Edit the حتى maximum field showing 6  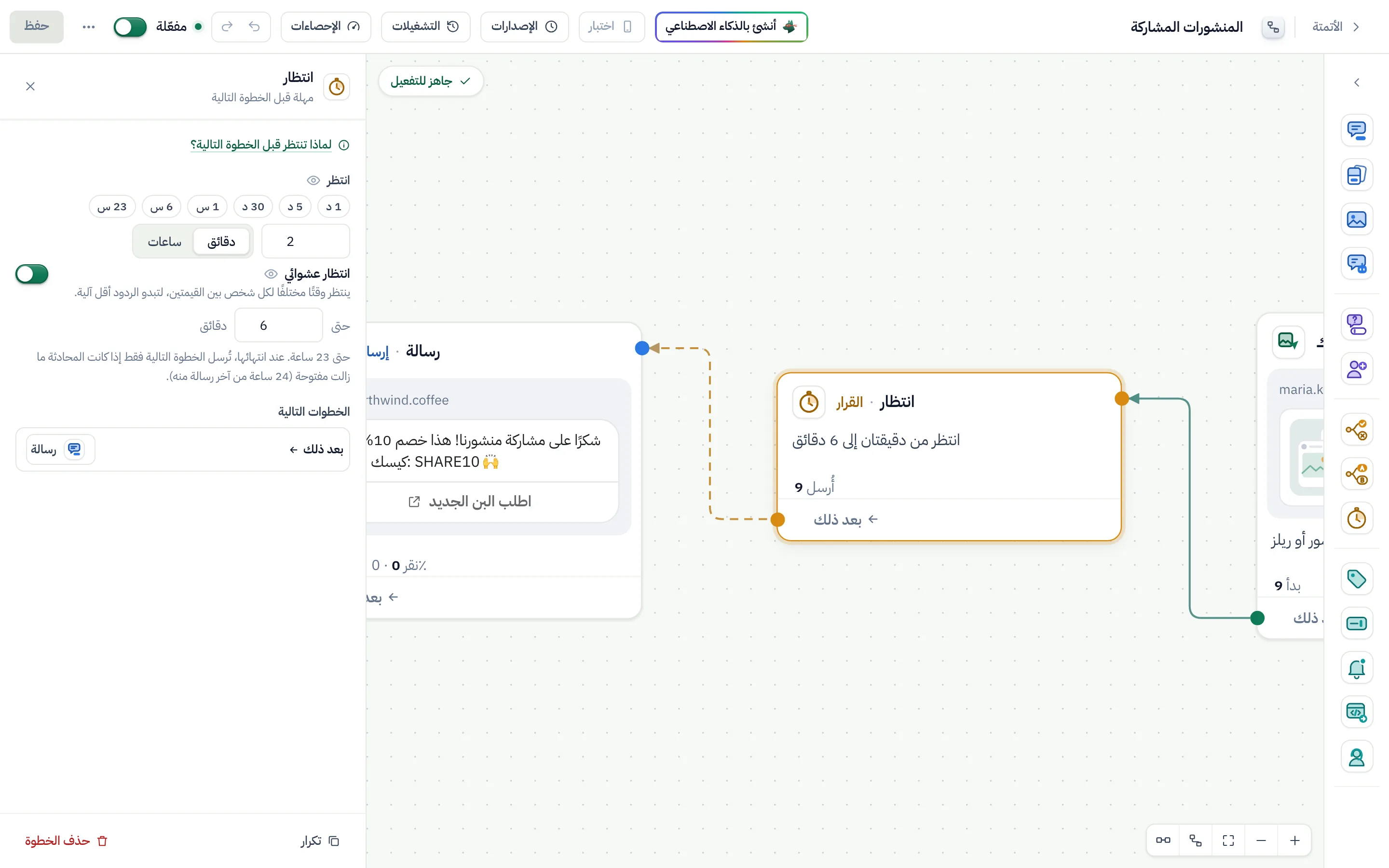tap(278, 325)
